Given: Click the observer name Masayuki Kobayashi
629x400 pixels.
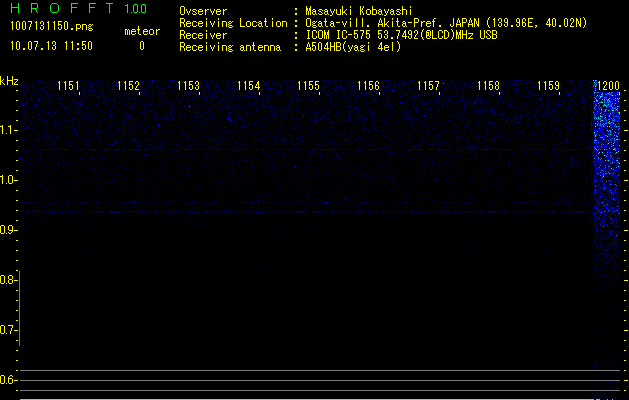Looking at the screenshot, I should [359, 11].
